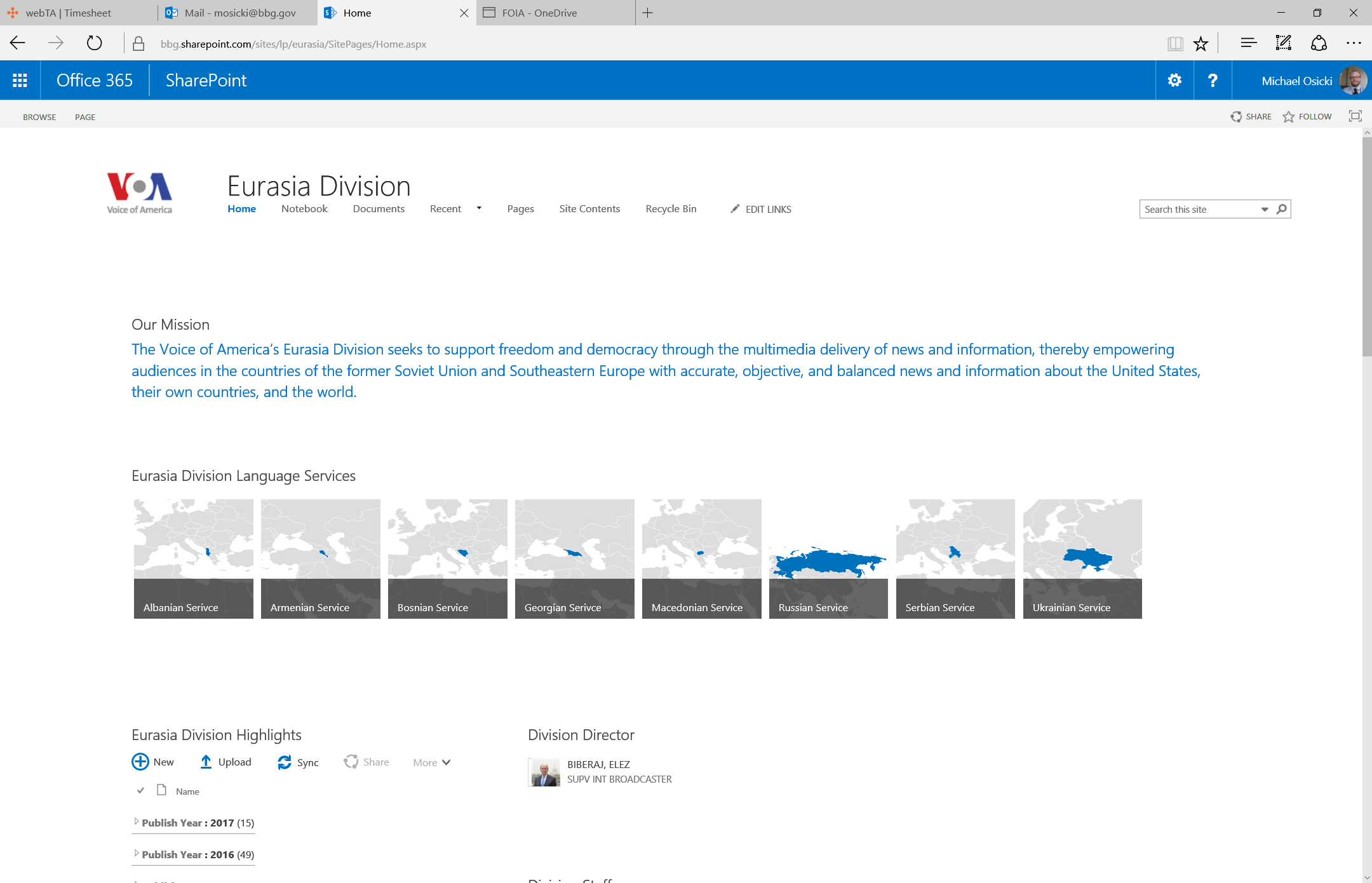
Task: Click the browser forward arrow
Action: click(56, 43)
